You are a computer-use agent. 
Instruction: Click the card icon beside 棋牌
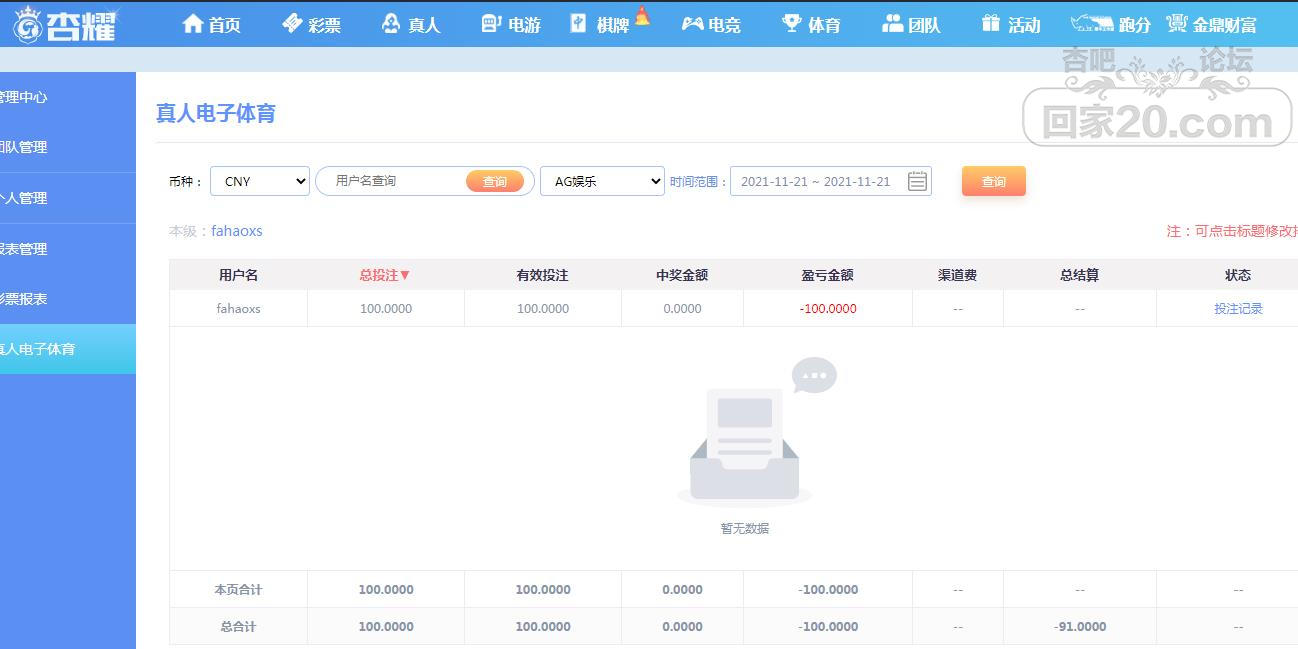(x=579, y=23)
